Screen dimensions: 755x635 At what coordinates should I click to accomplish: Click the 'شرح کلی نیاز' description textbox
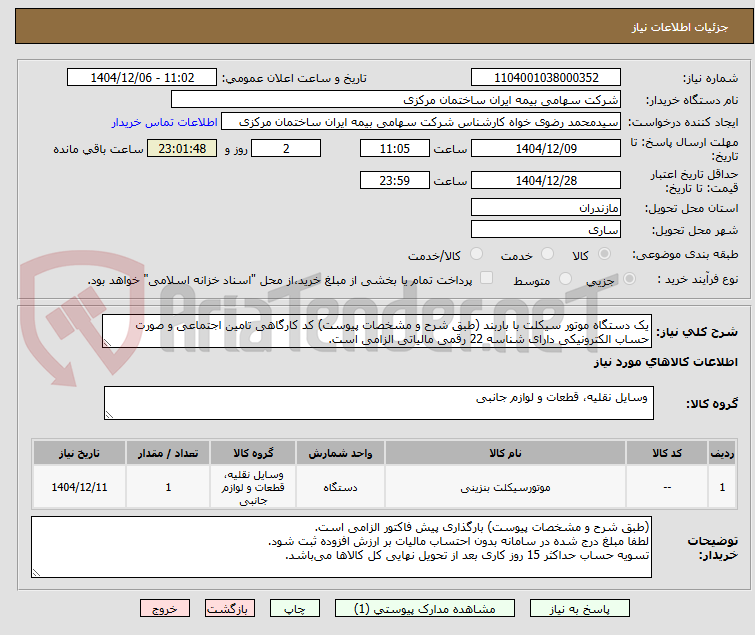pos(377,332)
